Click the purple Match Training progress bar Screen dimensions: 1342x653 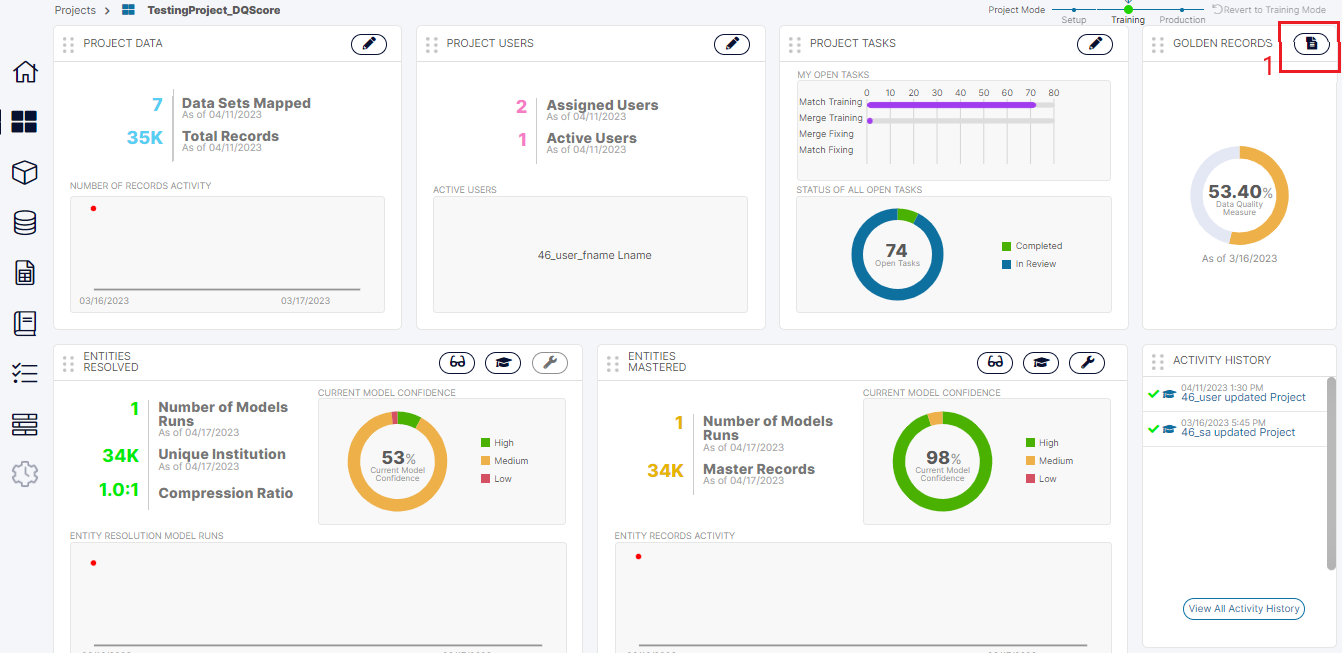coord(950,104)
